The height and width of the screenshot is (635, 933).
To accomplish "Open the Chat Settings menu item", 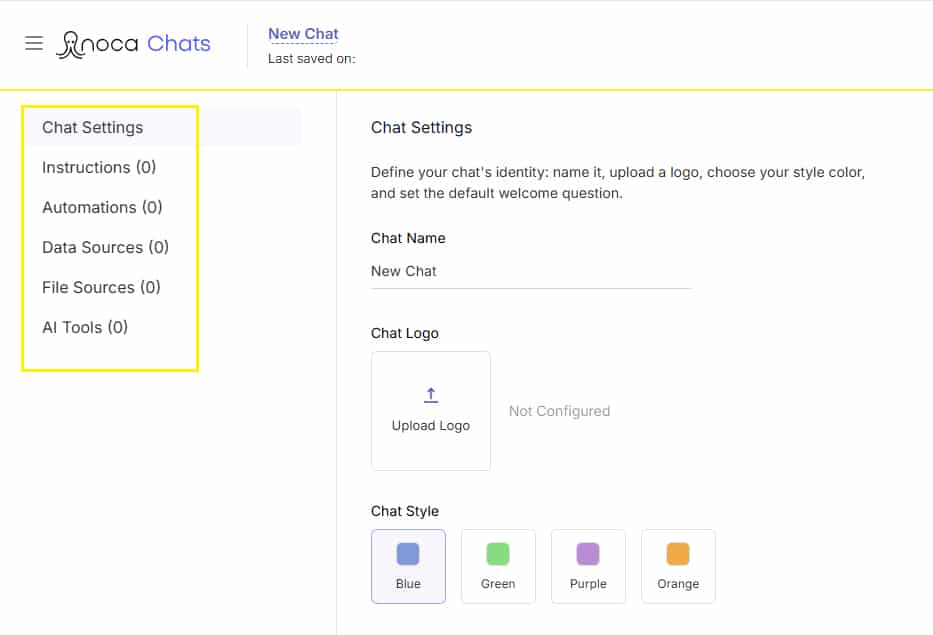I will click(x=92, y=127).
